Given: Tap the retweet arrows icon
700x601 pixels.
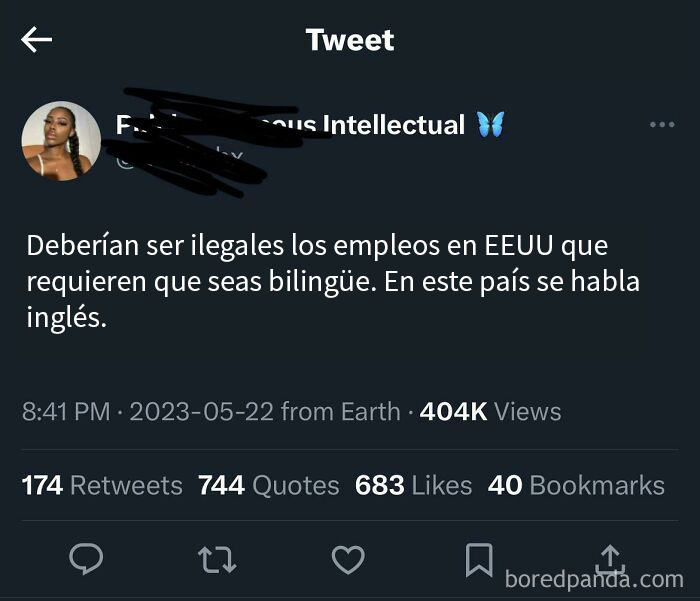Looking at the screenshot, I should click(217, 560).
